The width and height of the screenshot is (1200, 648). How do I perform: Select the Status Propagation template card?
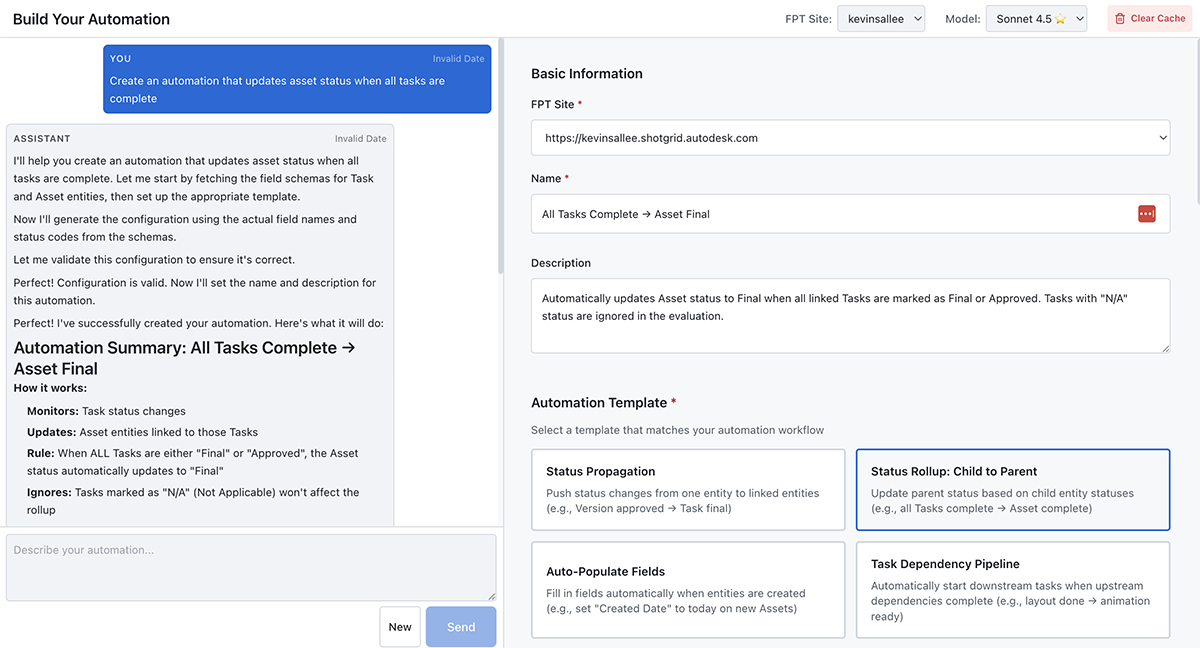(x=688, y=487)
